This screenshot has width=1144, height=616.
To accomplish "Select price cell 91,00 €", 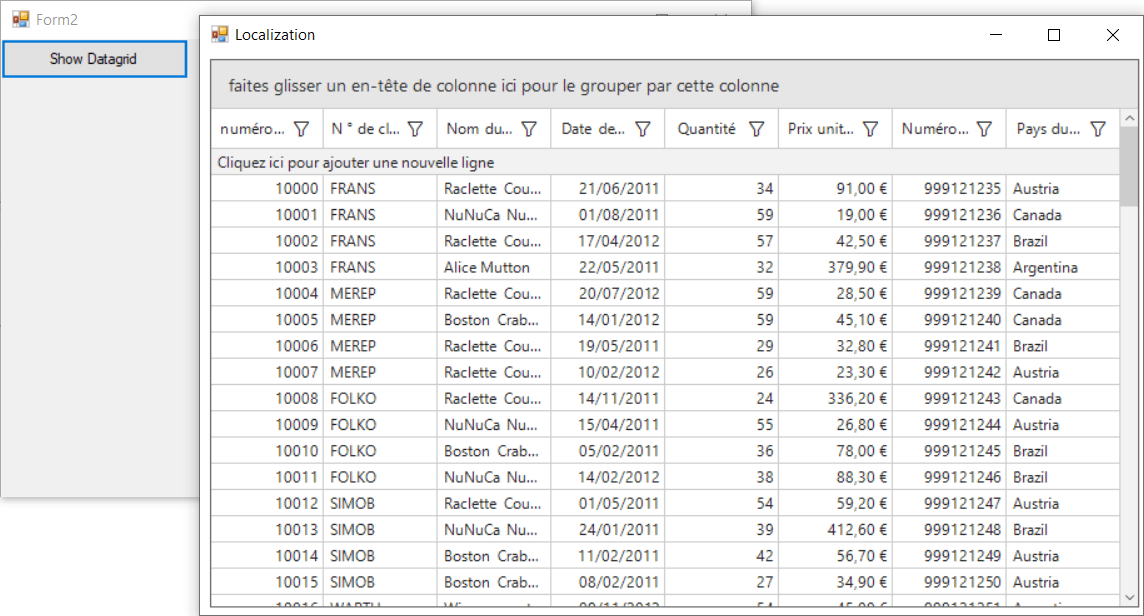I will pos(835,188).
